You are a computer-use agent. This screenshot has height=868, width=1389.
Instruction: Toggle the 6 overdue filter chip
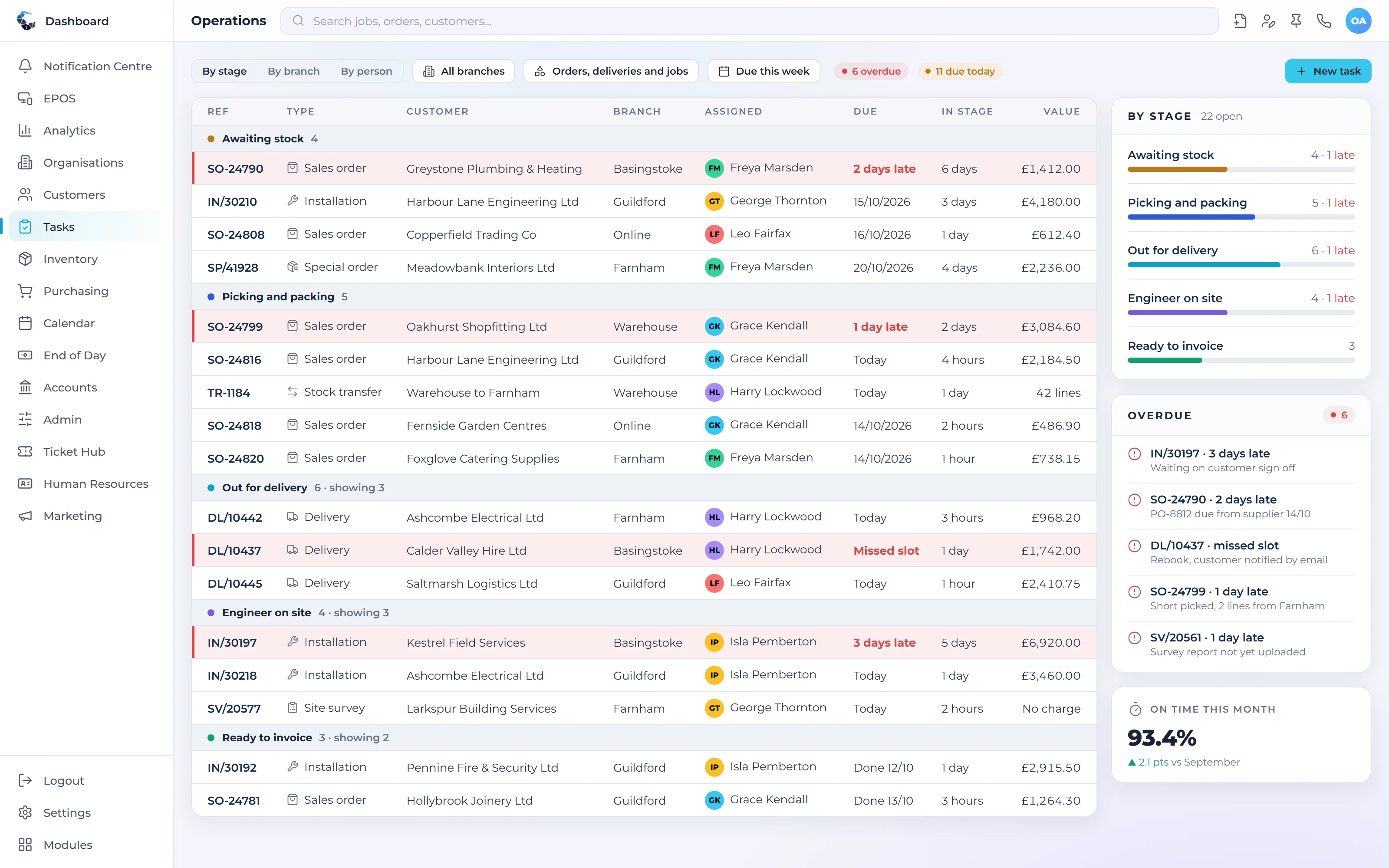click(871, 71)
